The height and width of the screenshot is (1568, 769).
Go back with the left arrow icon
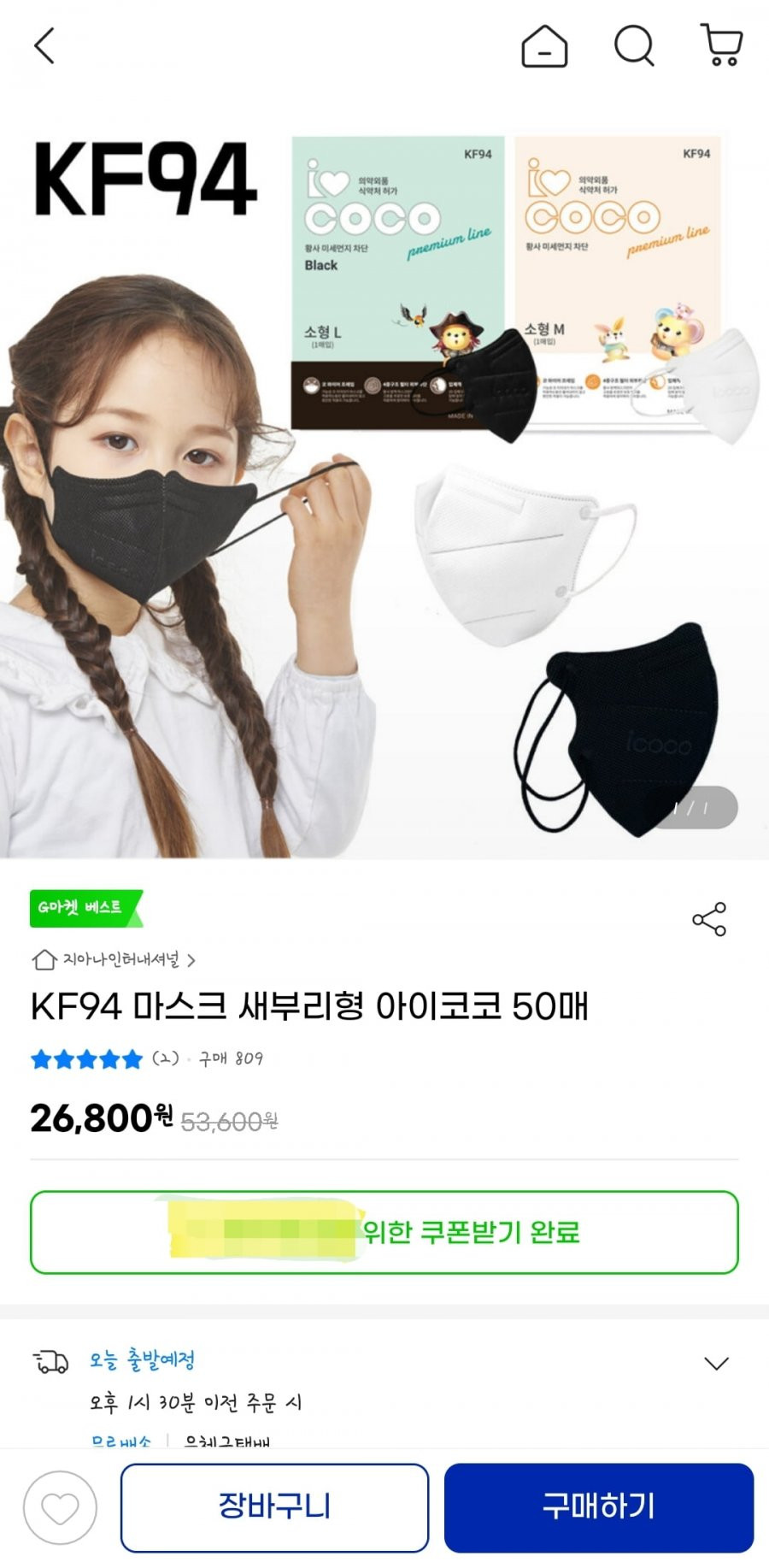coord(44,45)
